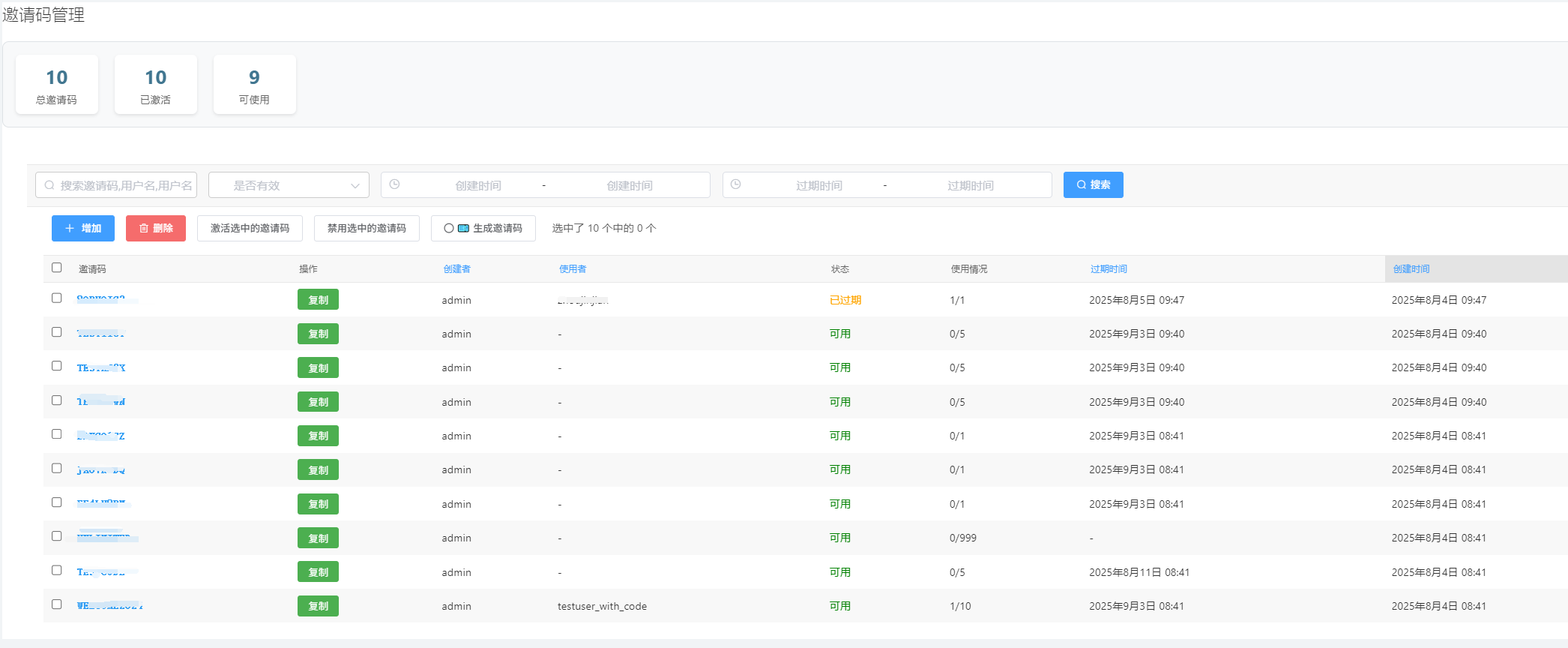Click the end 创建时间 date field
Viewport: 1568px width, 648px height.
pyautogui.click(x=630, y=185)
